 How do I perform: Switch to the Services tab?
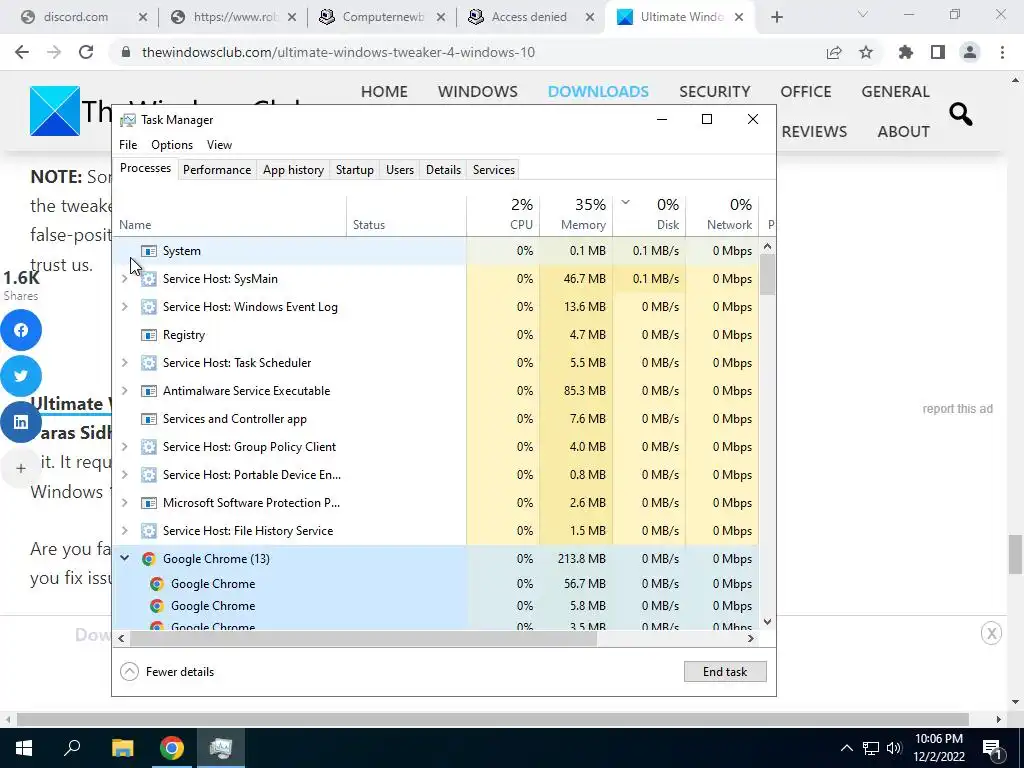[x=494, y=170]
